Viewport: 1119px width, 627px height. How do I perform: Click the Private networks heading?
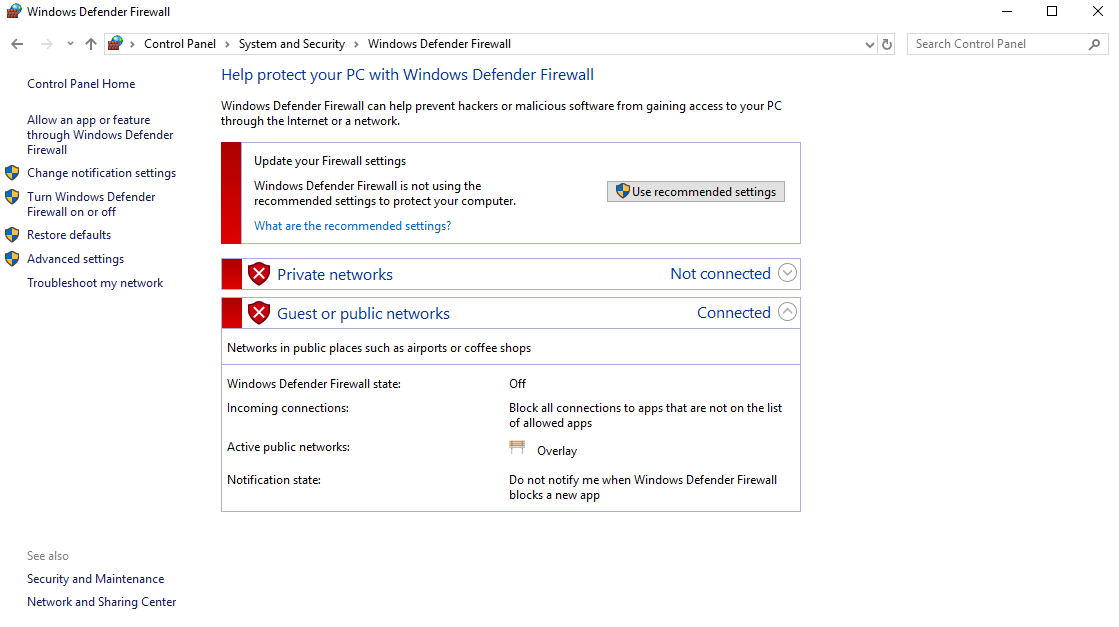(335, 275)
